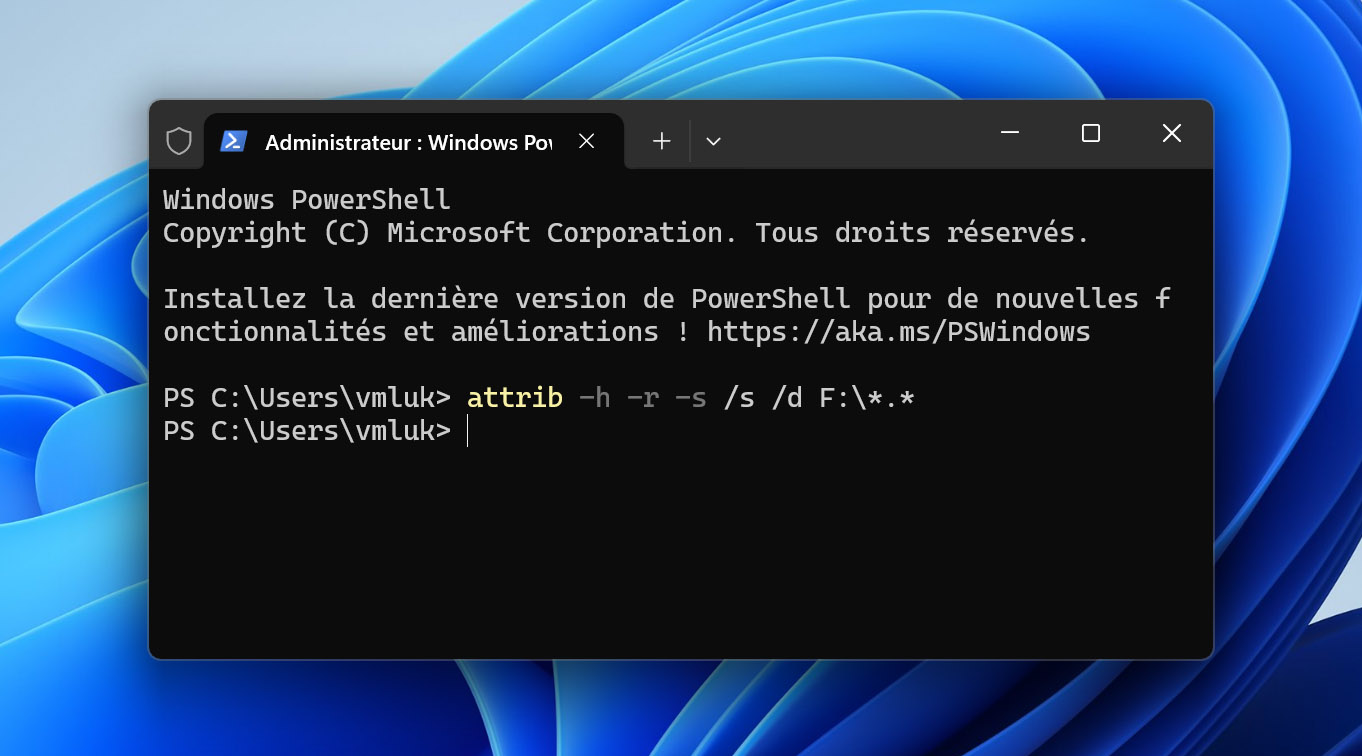Open the https://aka.ms/PSWindows link

[x=898, y=331]
